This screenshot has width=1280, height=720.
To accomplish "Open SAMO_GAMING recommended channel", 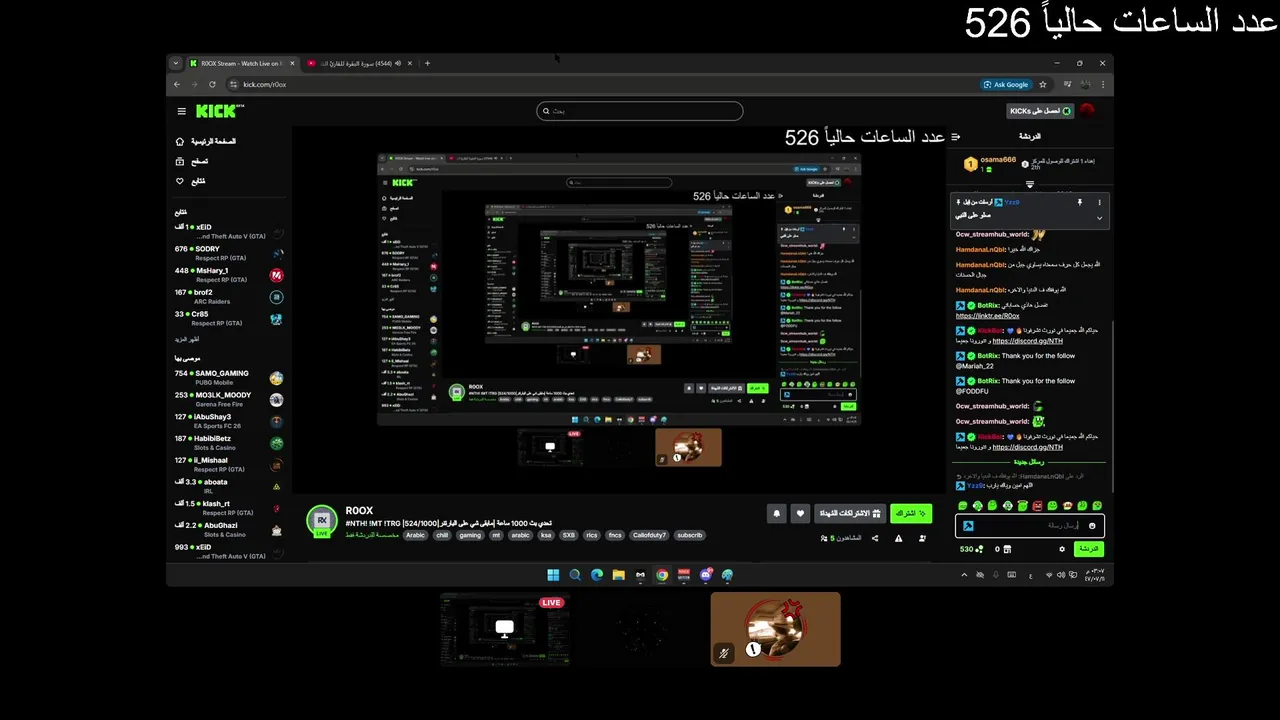I will [x=228, y=378].
